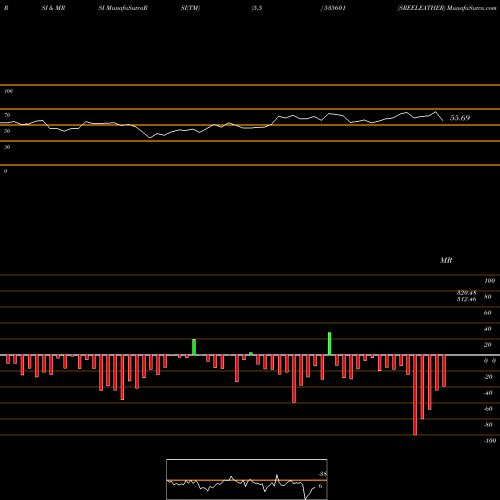
Task: Click the "SI(TM)" header label
Action: click(190, 8)
